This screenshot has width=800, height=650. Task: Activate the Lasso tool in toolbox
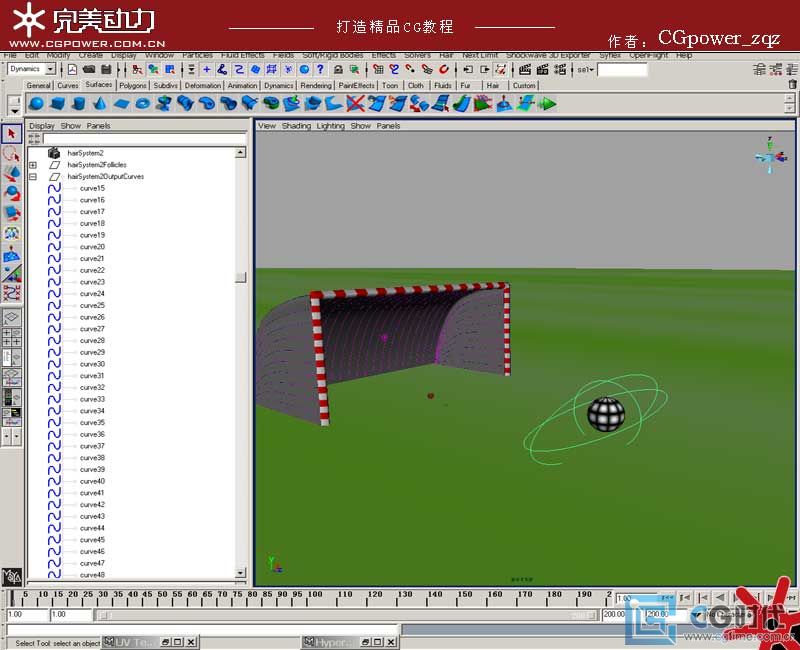(x=12, y=154)
